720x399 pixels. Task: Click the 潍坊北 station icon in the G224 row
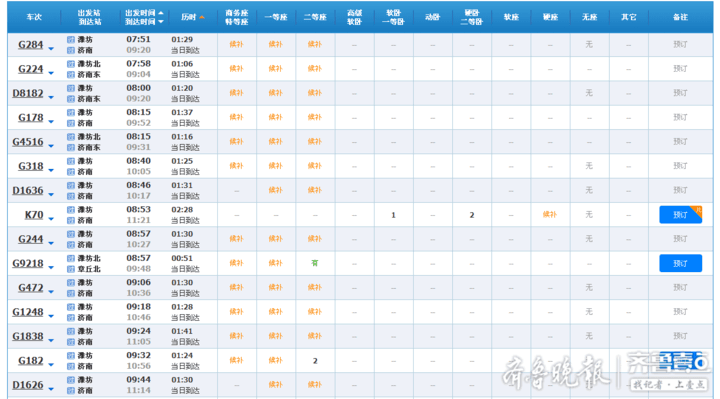click(x=71, y=64)
